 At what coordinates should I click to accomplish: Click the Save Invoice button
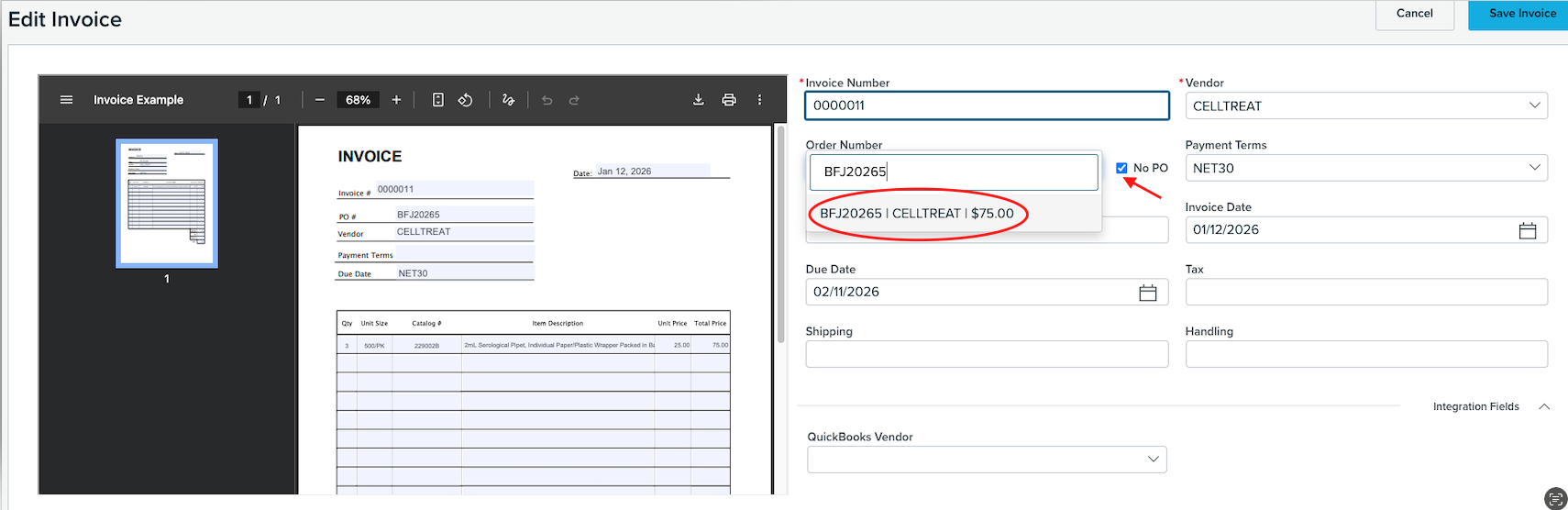coord(1518,15)
